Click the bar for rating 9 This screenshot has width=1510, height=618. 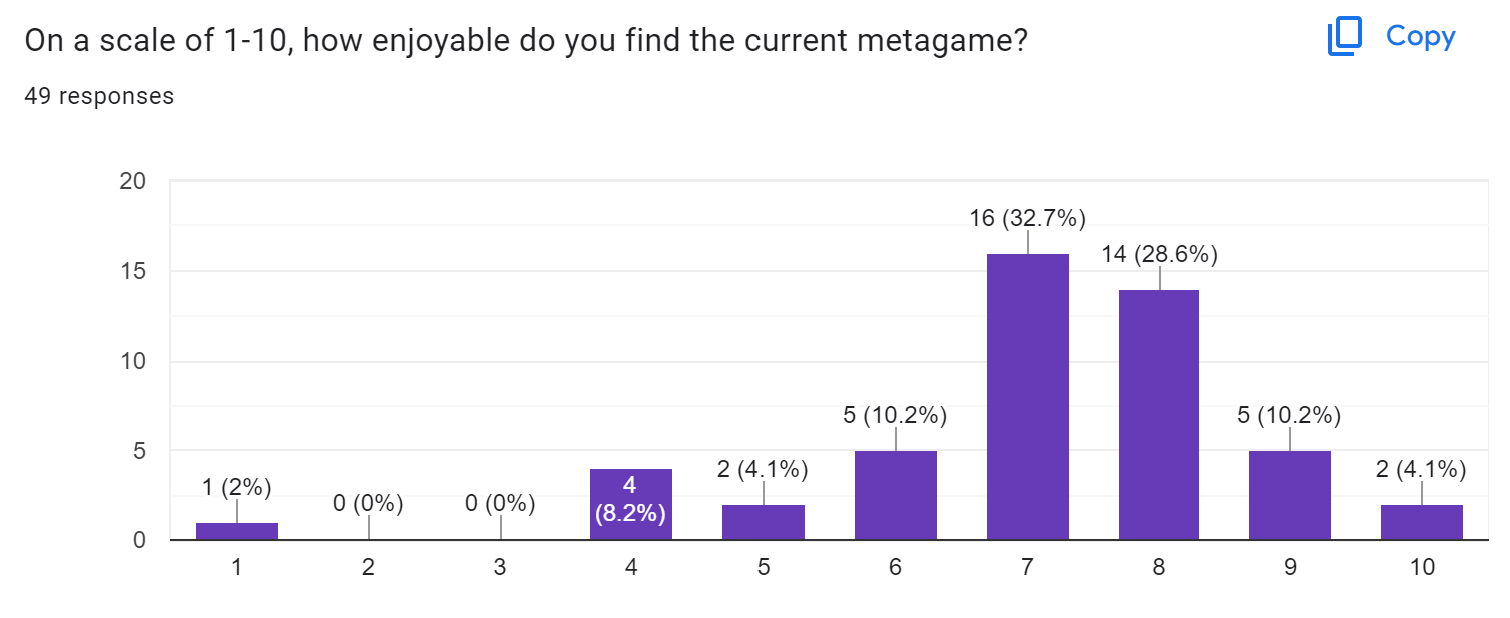coord(1290,496)
